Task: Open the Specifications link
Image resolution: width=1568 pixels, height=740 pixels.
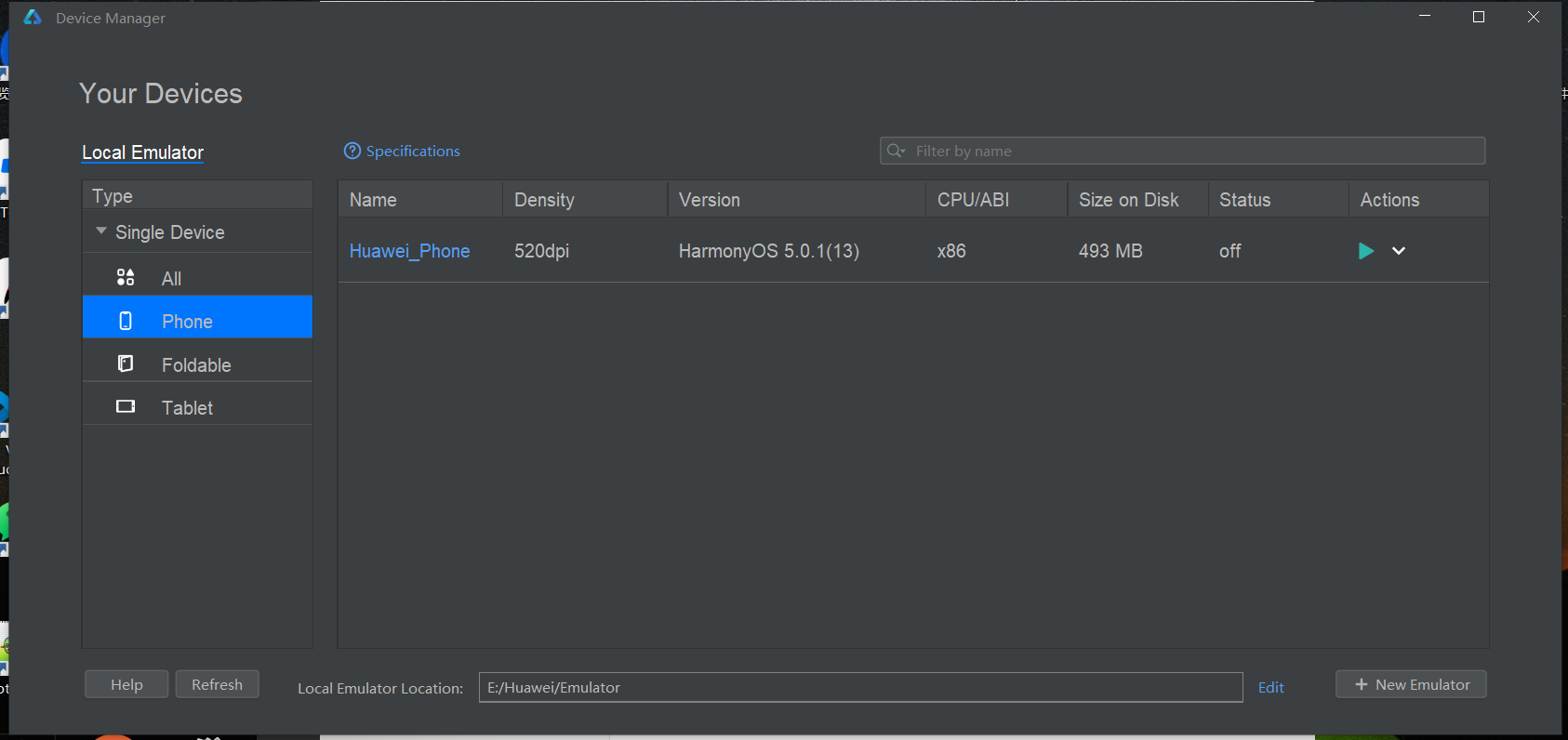Action: pyautogui.click(x=413, y=151)
